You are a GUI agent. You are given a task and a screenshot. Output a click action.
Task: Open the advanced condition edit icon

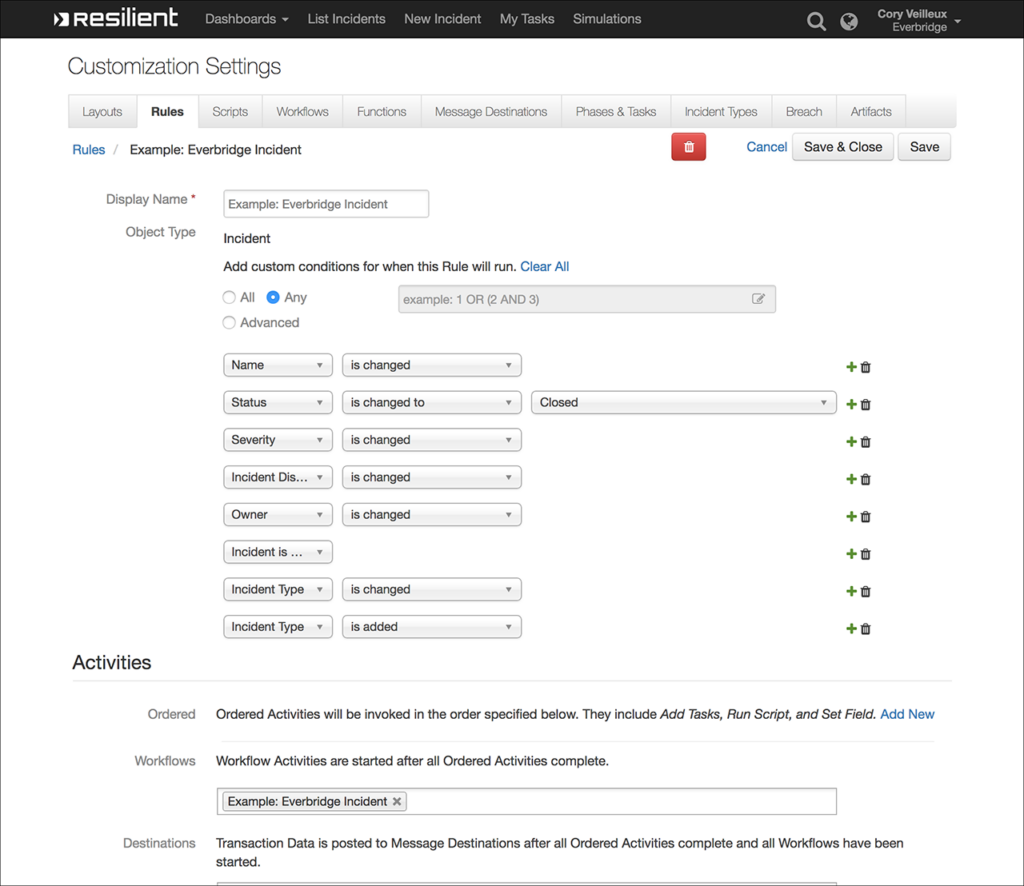[758, 299]
